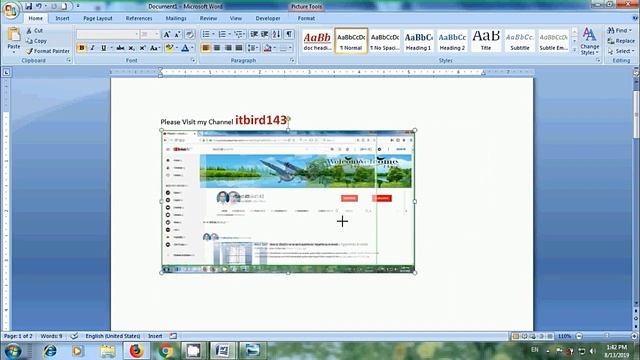
Task: Click the shading paint bucket
Action: (267, 48)
